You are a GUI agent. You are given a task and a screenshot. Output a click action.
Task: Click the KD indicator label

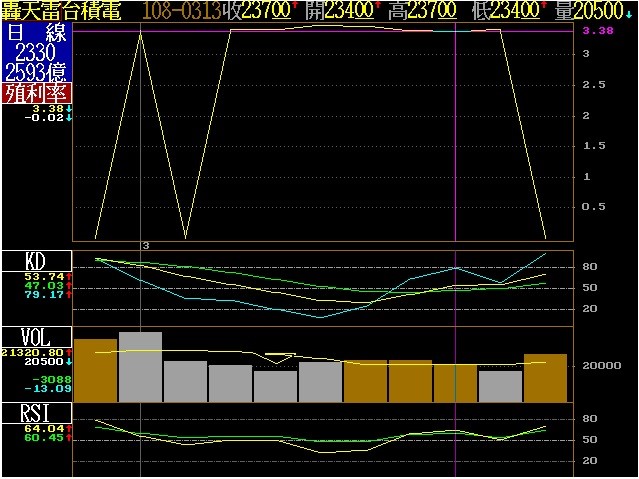click(36, 261)
